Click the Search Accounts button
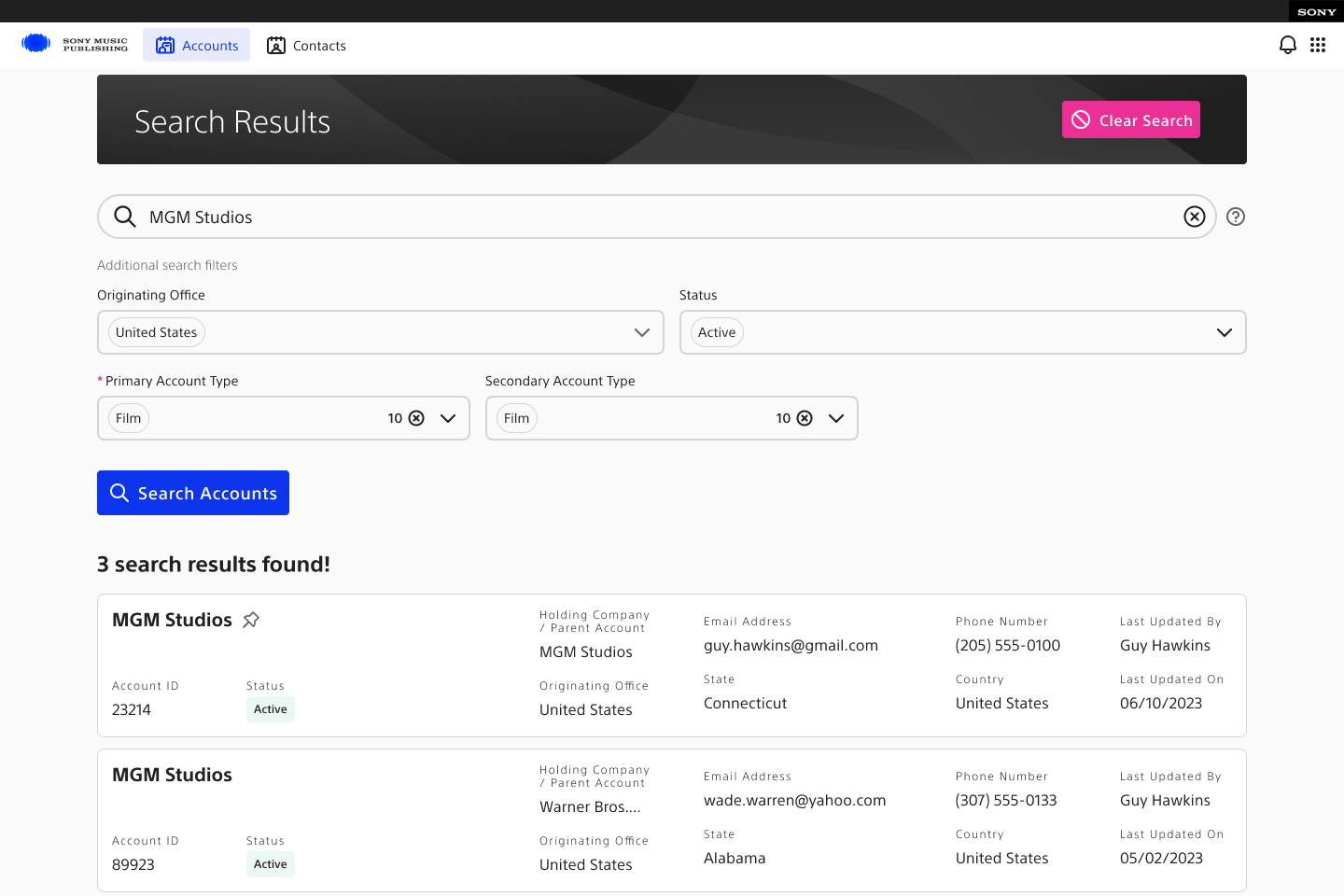The width and height of the screenshot is (1344, 896). coord(193,493)
